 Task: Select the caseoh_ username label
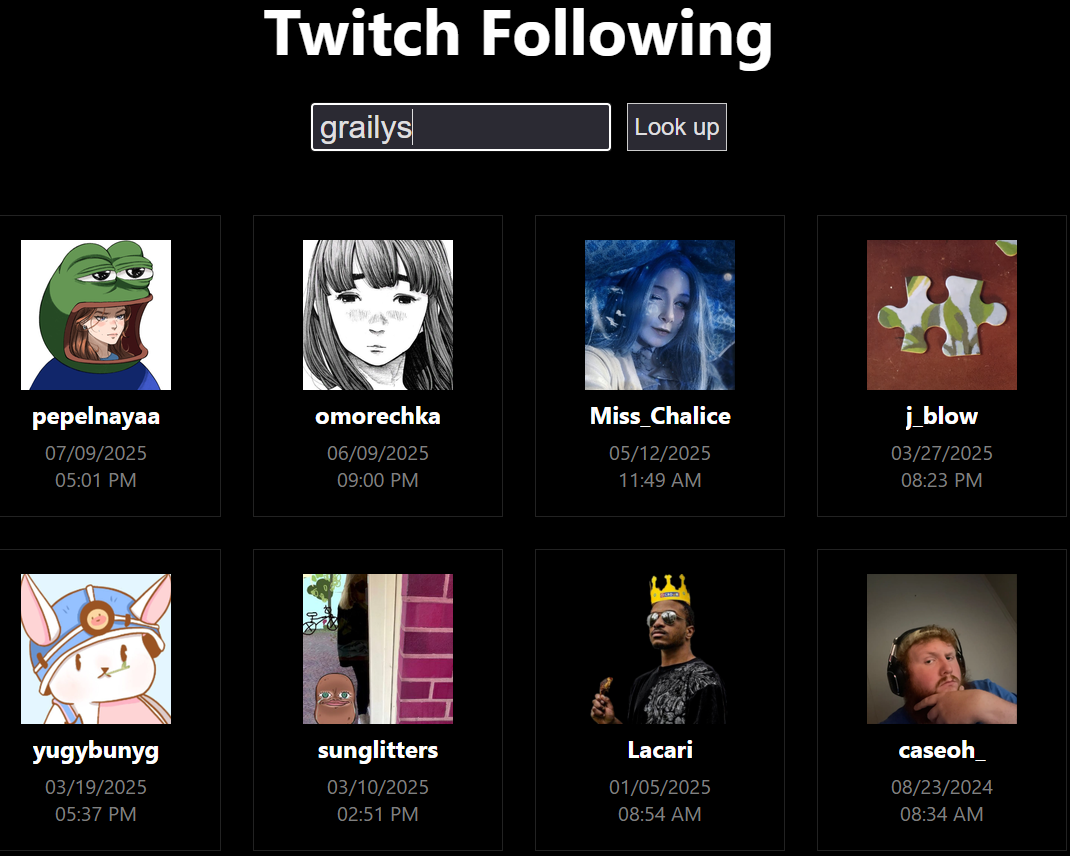(942, 750)
